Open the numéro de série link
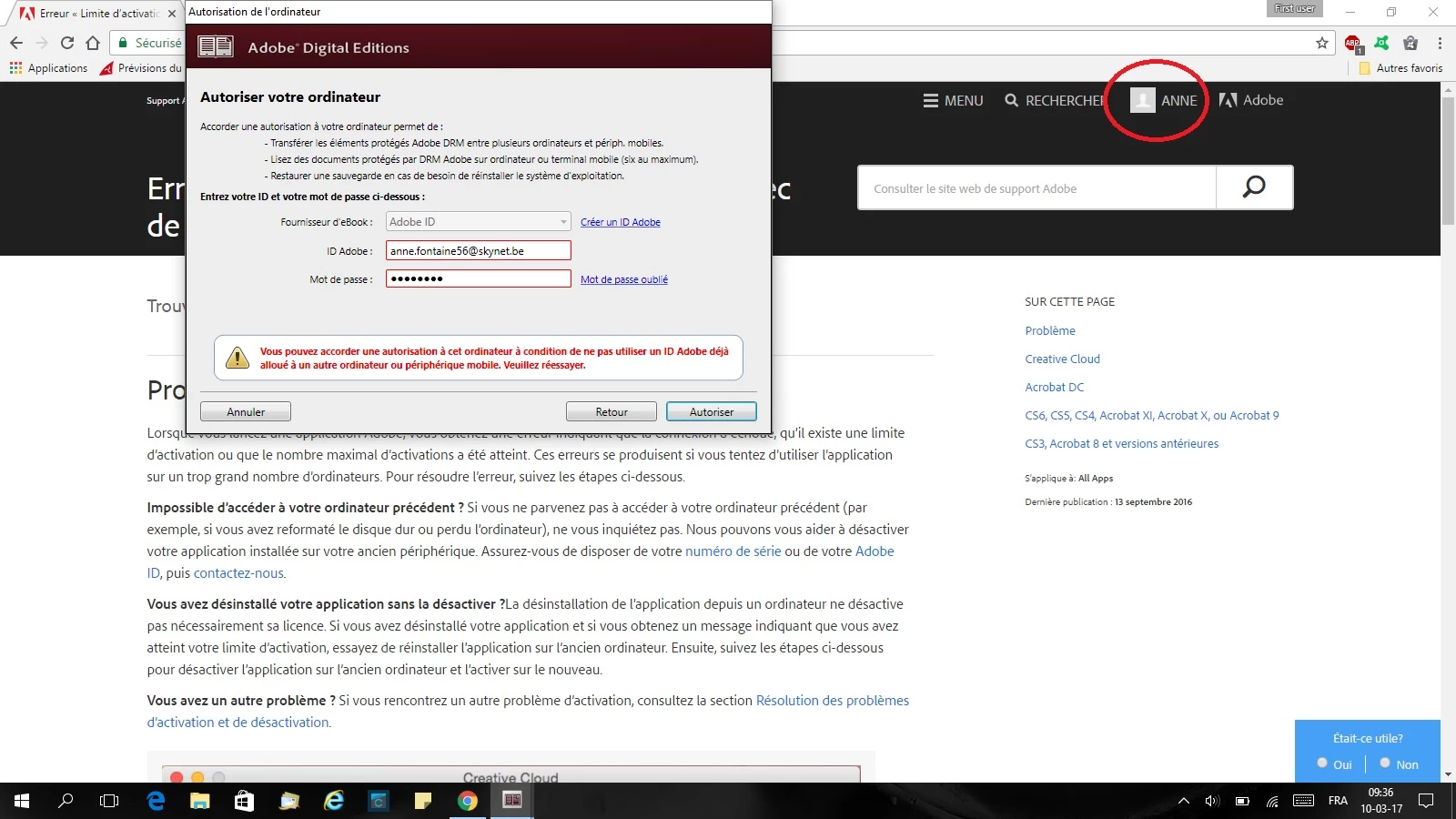This screenshot has width=1456, height=819. pos(733,551)
